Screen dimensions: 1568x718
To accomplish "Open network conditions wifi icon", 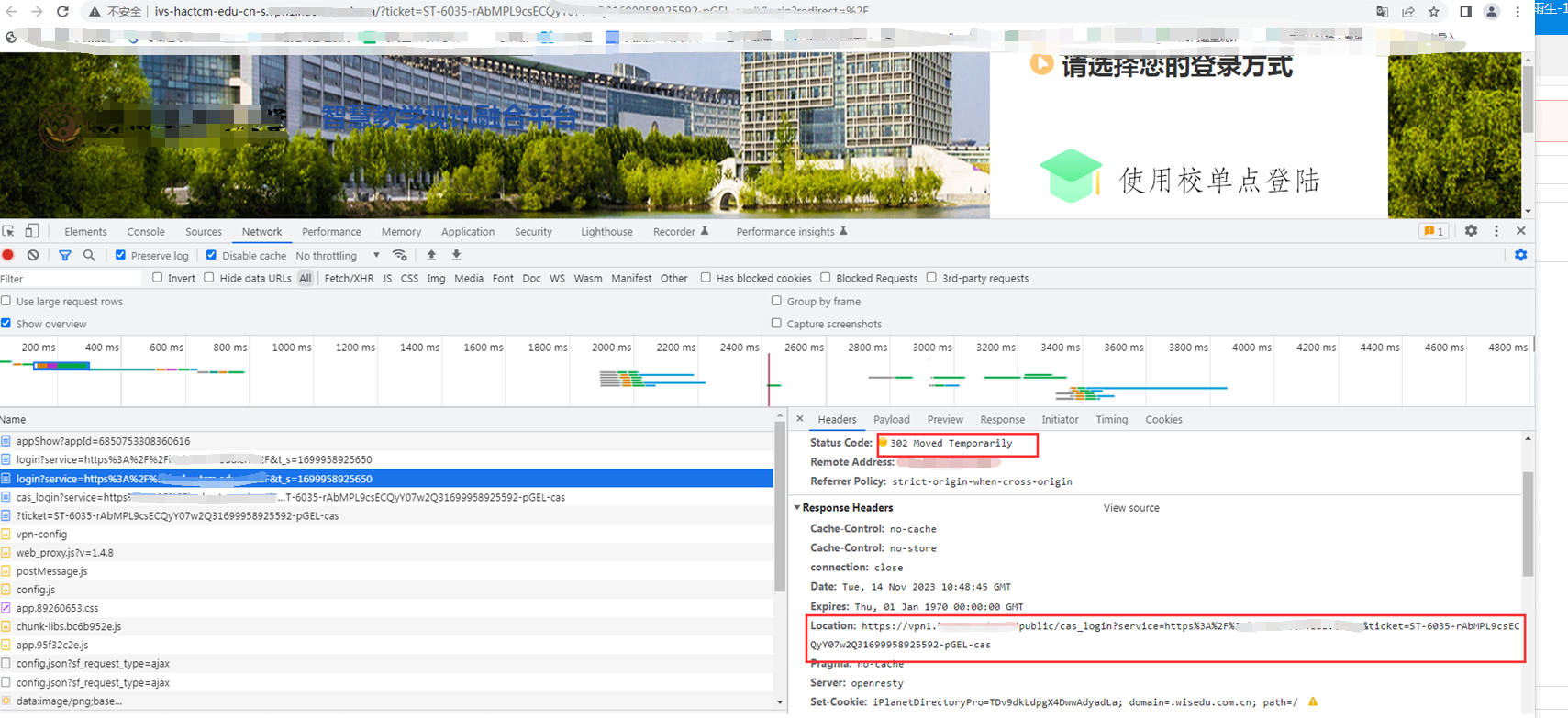I will point(399,255).
